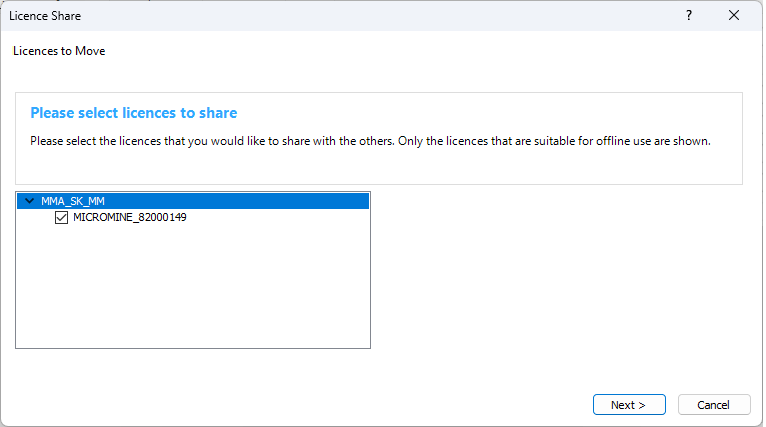Uncheck the MICROMINE_82000149 checkbox
766x427 pixels.
pyautogui.click(x=62, y=217)
